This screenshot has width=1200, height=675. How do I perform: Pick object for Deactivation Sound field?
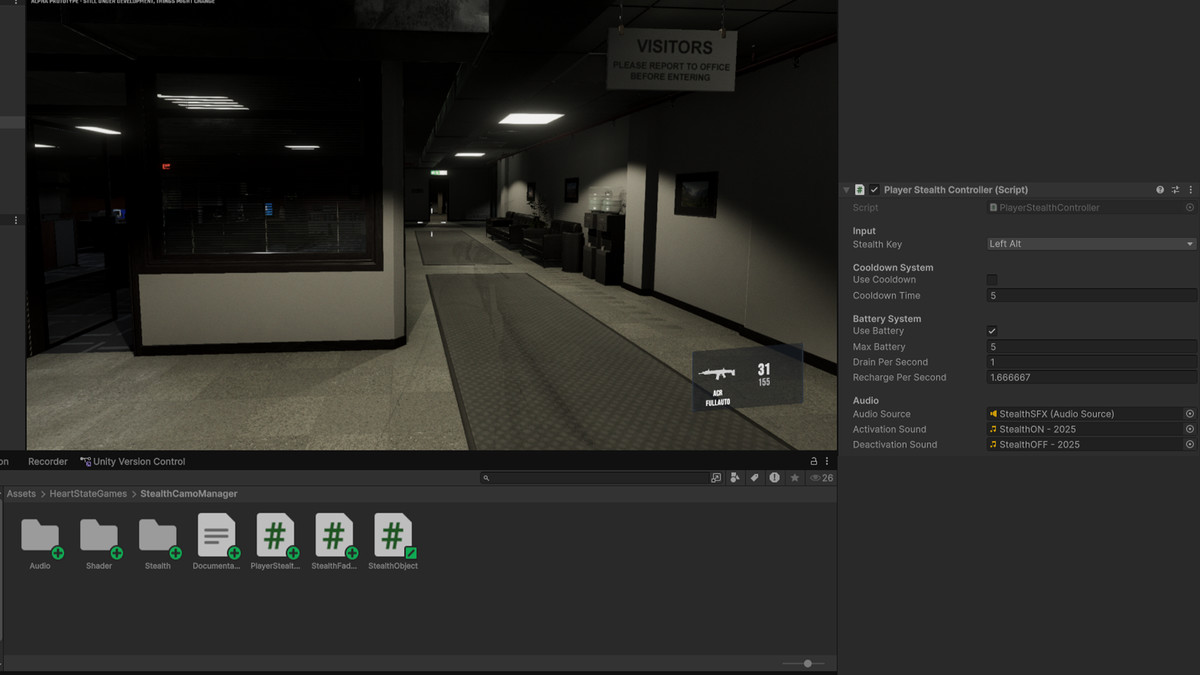click(x=1190, y=445)
